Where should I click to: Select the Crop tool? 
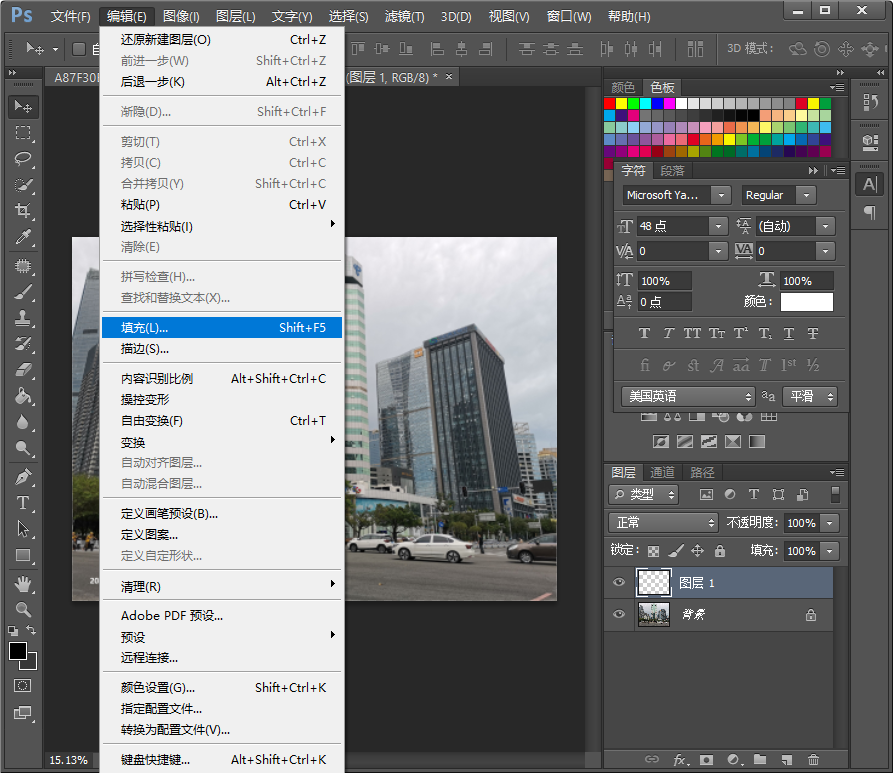click(23, 211)
